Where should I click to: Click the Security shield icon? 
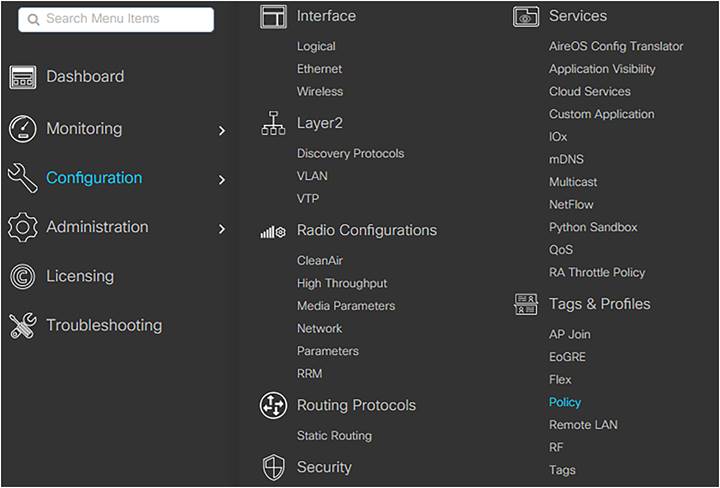pos(273,467)
